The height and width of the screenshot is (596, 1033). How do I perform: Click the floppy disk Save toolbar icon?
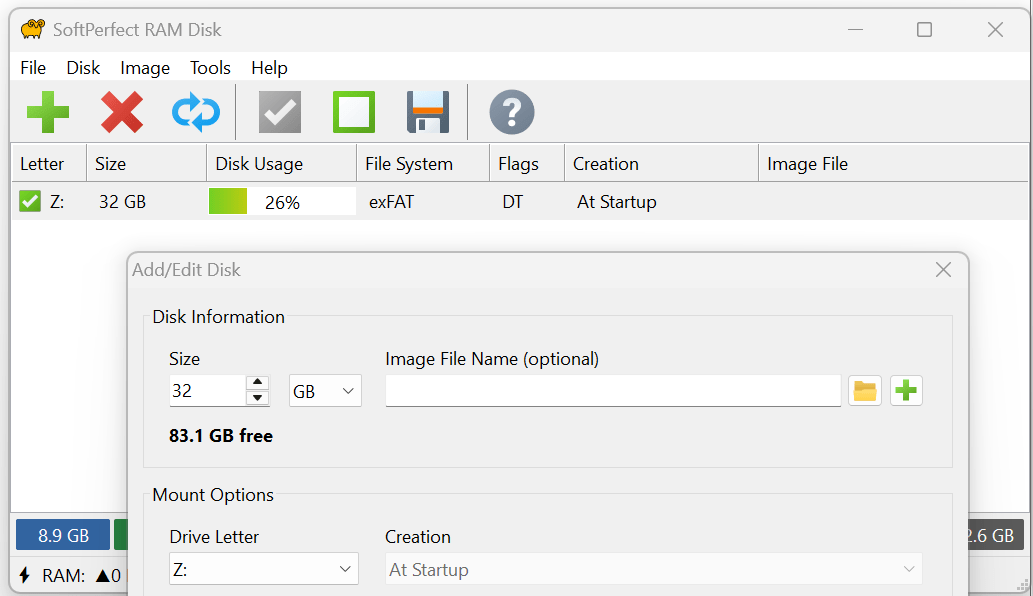(428, 112)
